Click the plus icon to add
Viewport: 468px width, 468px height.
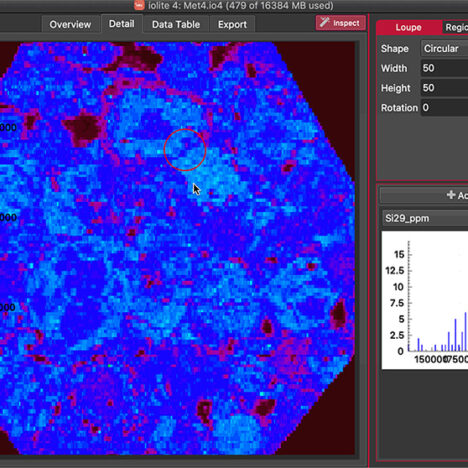[451, 195]
